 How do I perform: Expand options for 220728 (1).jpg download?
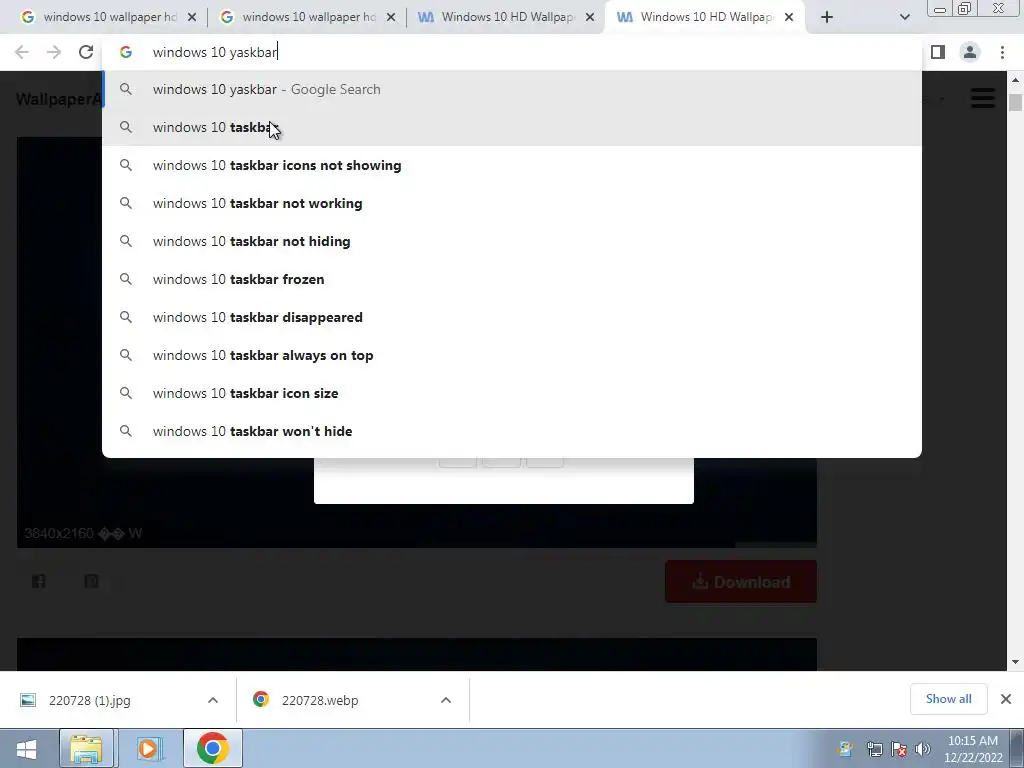pyautogui.click(x=213, y=700)
